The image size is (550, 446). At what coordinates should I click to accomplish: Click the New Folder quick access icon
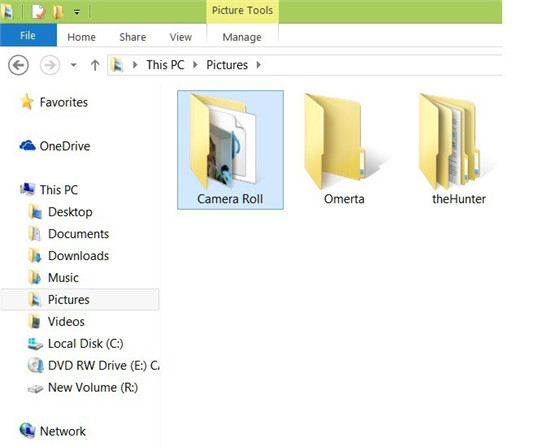tap(58, 12)
